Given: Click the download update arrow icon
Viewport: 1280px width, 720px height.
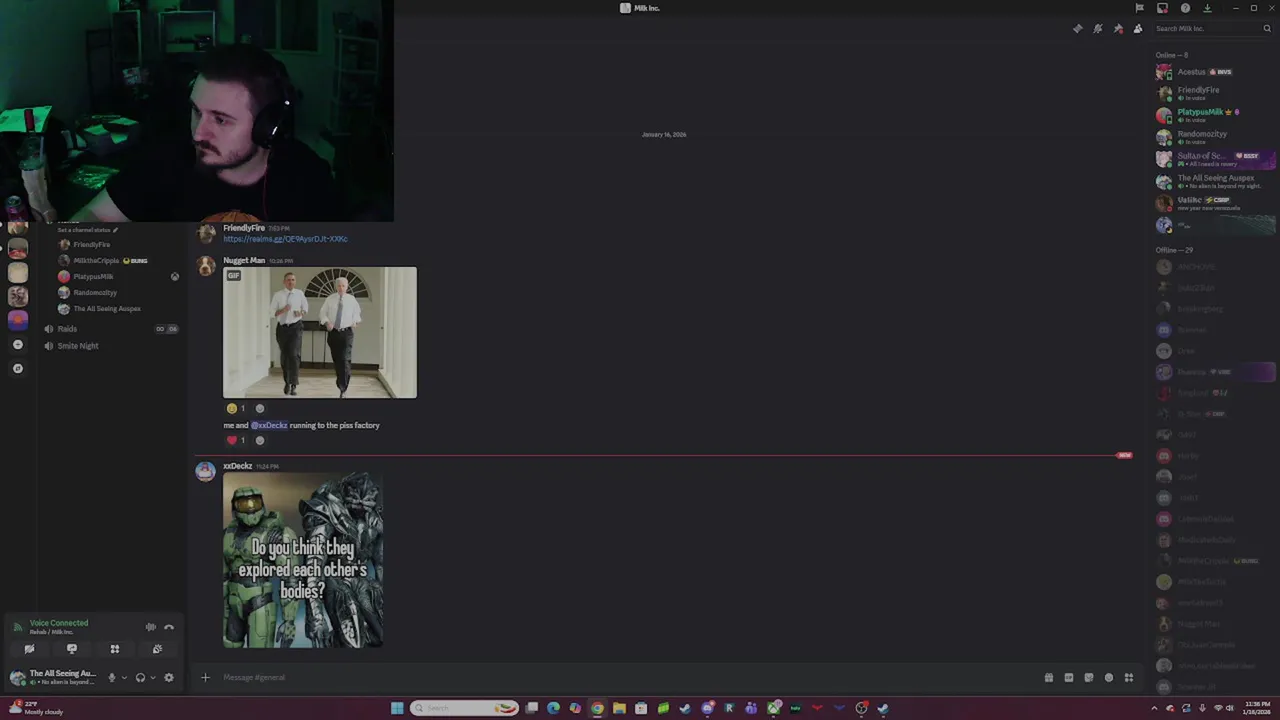Looking at the screenshot, I should tap(1207, 8).
